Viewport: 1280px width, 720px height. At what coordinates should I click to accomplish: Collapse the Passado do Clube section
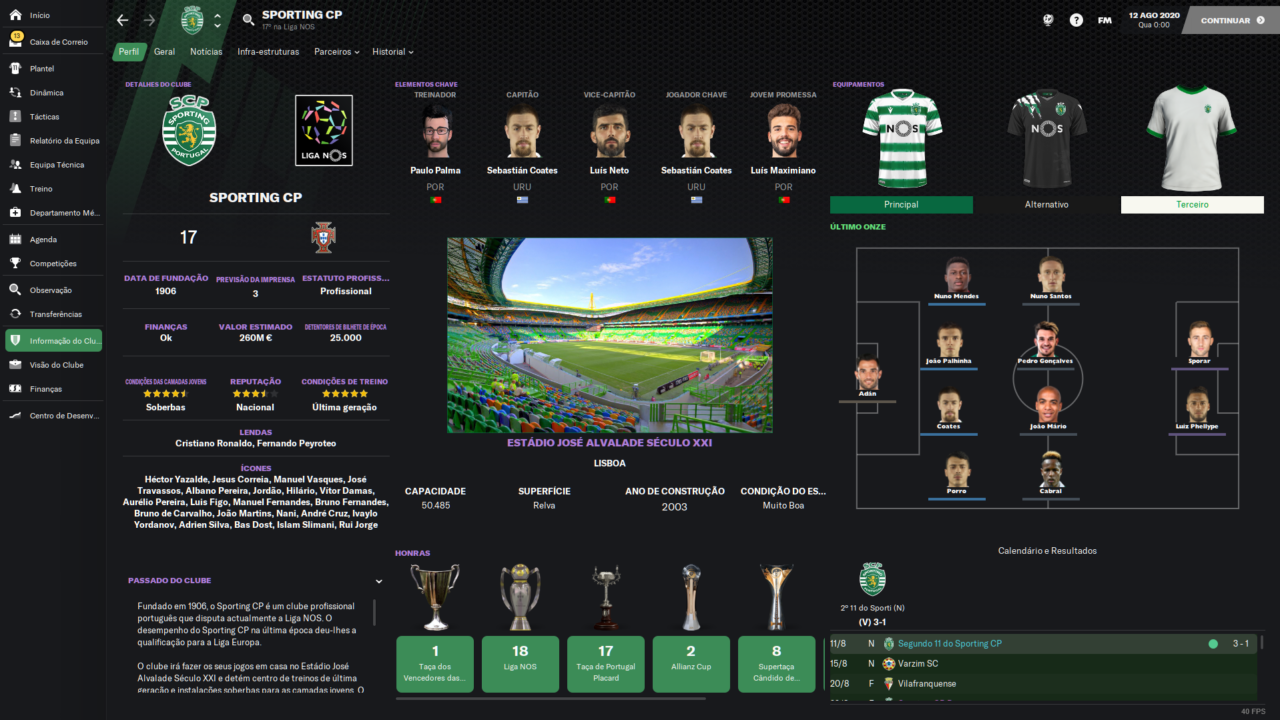pyautogui.click(x=379, y=581)
